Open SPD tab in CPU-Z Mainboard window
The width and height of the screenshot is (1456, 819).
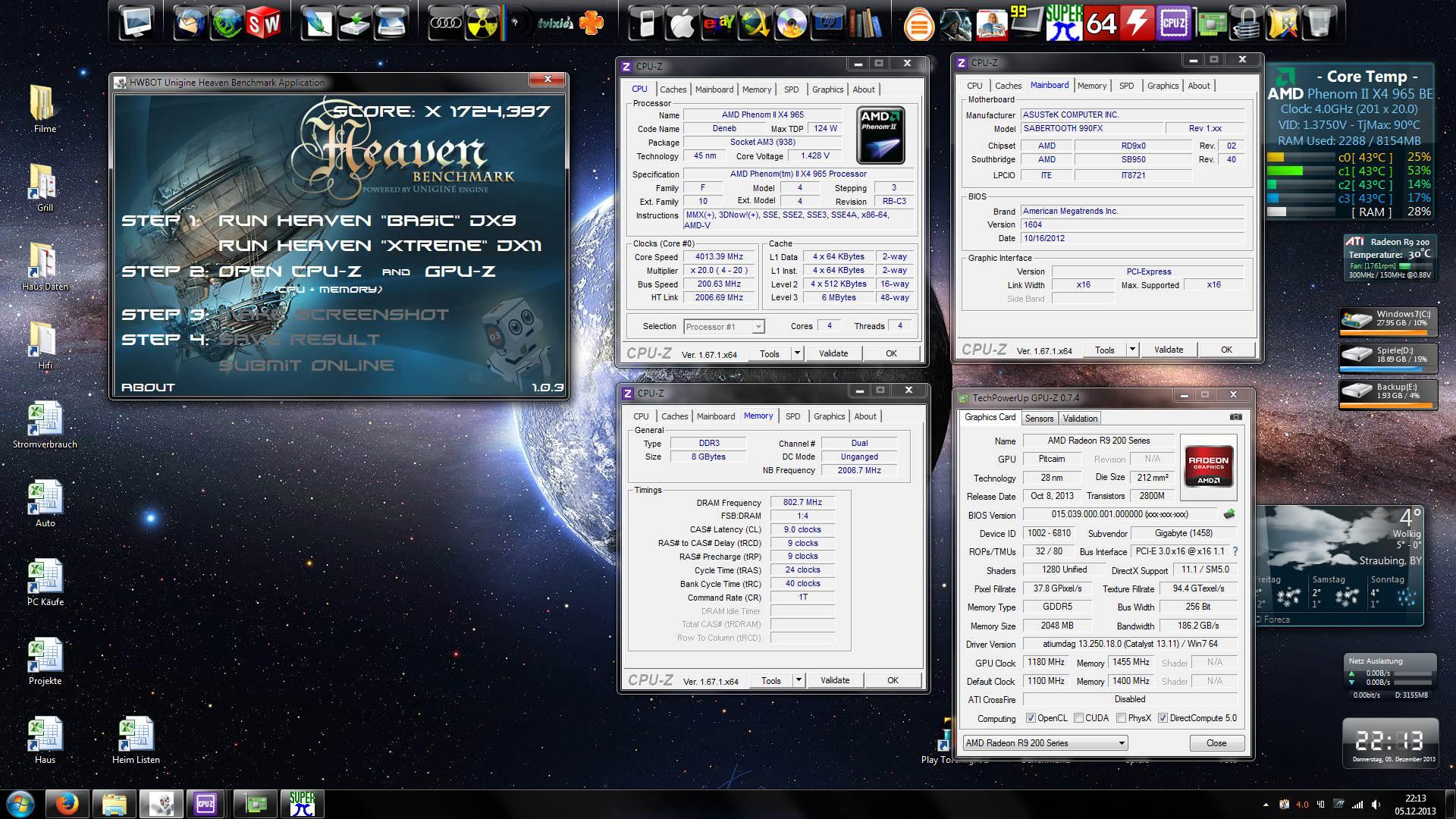pos(1126,86)
